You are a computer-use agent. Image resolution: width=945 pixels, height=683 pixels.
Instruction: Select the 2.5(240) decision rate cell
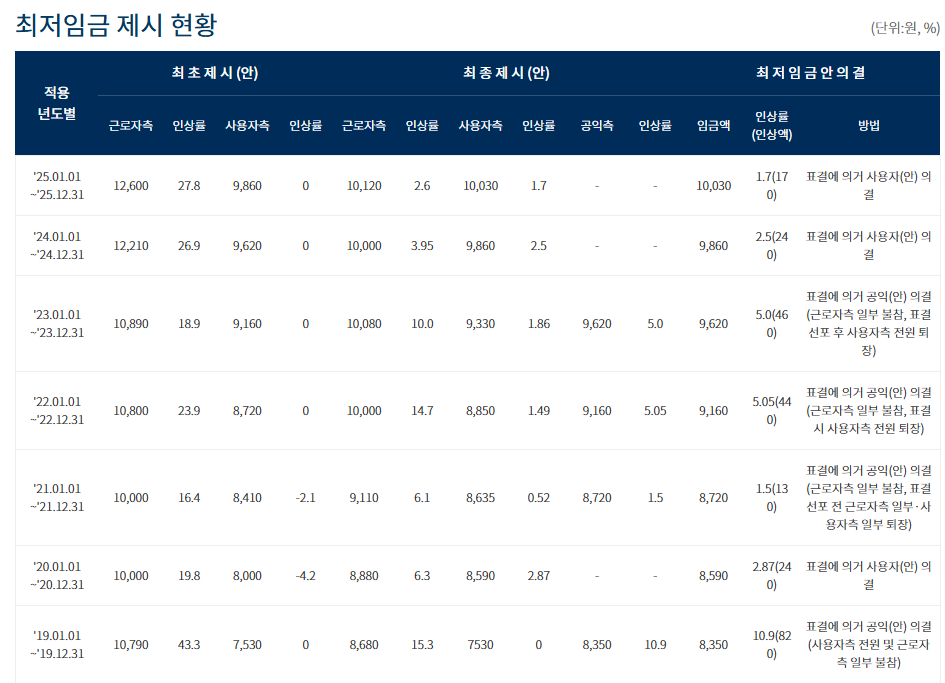pyautogui.click(x=771, y=245)
